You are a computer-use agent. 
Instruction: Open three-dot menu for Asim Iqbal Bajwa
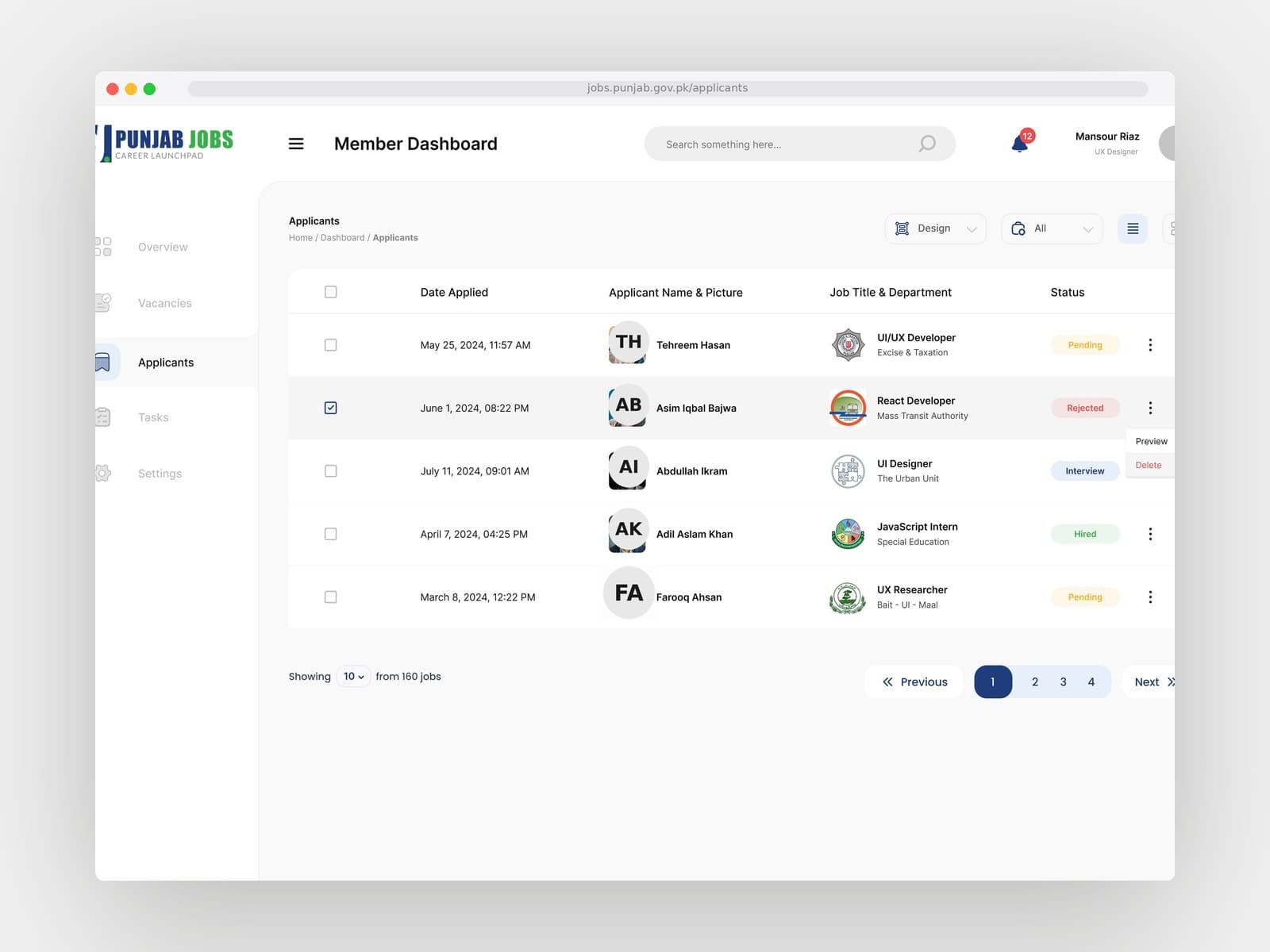point(1150,408)
